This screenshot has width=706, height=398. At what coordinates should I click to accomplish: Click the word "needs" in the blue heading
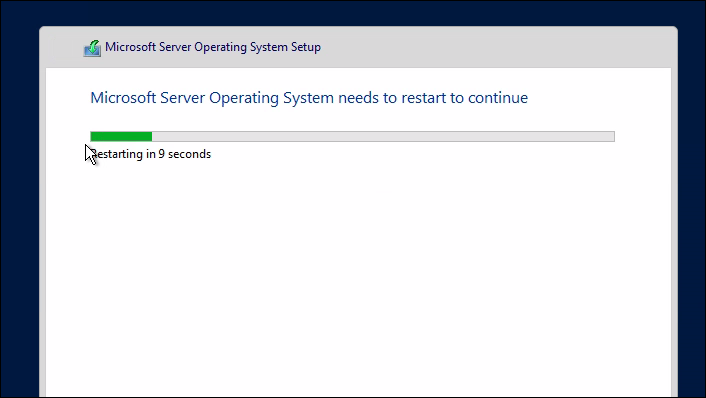coord(358,98)
